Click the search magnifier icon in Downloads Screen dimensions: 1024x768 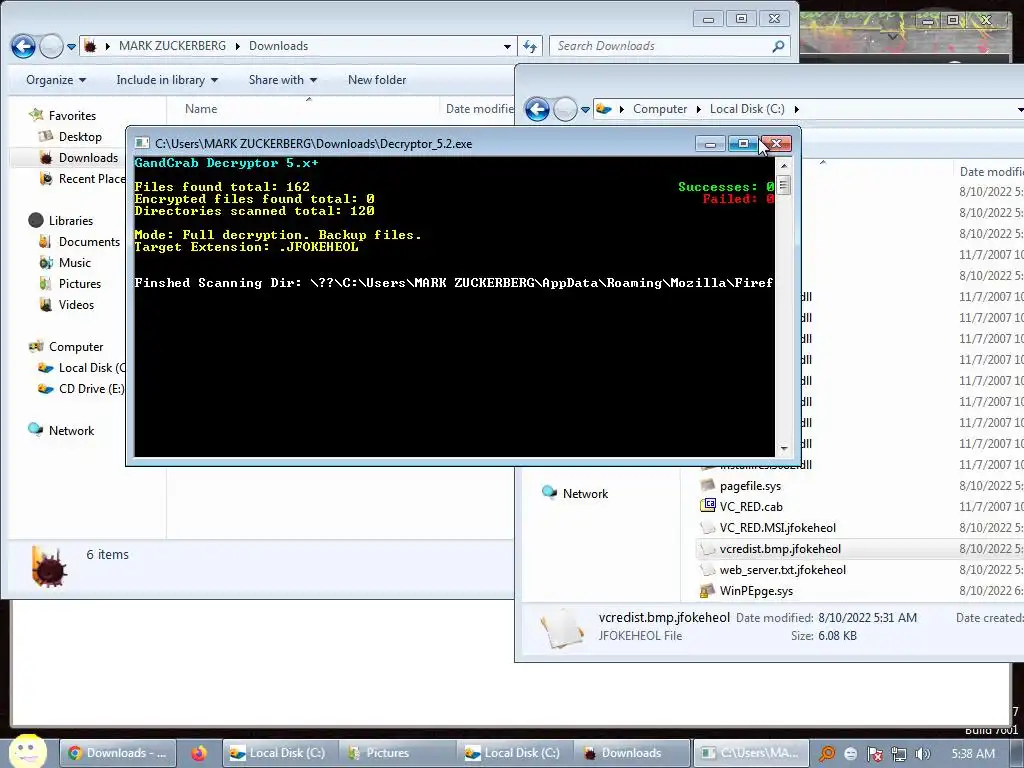pos(778,46)
